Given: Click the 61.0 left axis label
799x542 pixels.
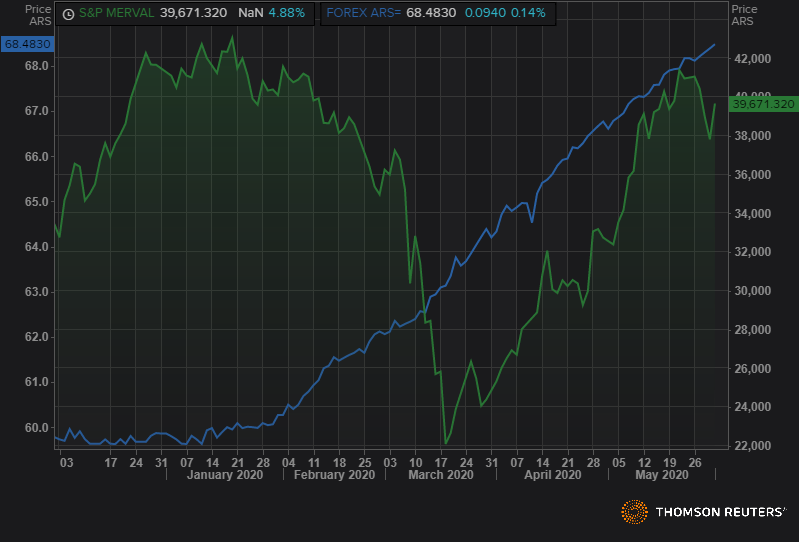Looking at the screenshot, I should tap(36, 382).
